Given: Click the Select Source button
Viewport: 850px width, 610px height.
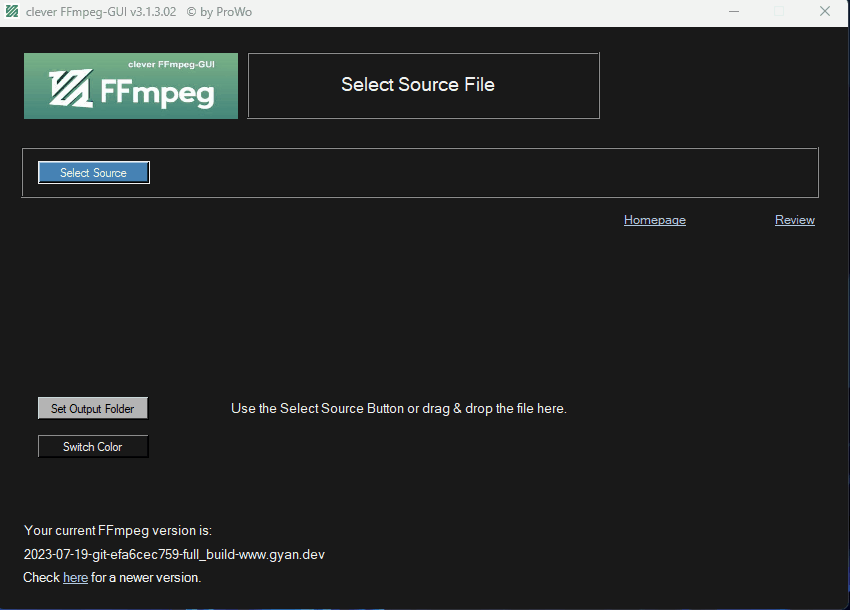Looking at the screenshot, I should point(94,172).
